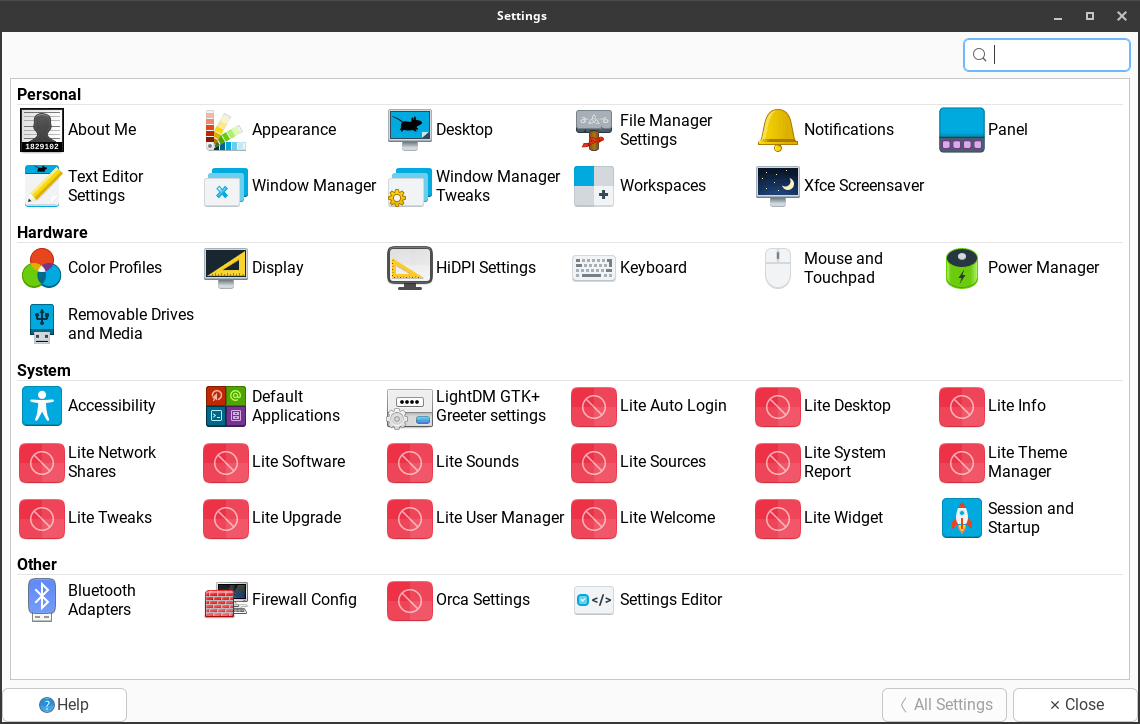This screenshot has height=724, width=1140.
Task: Click the Help button
Action: point(65,704)
